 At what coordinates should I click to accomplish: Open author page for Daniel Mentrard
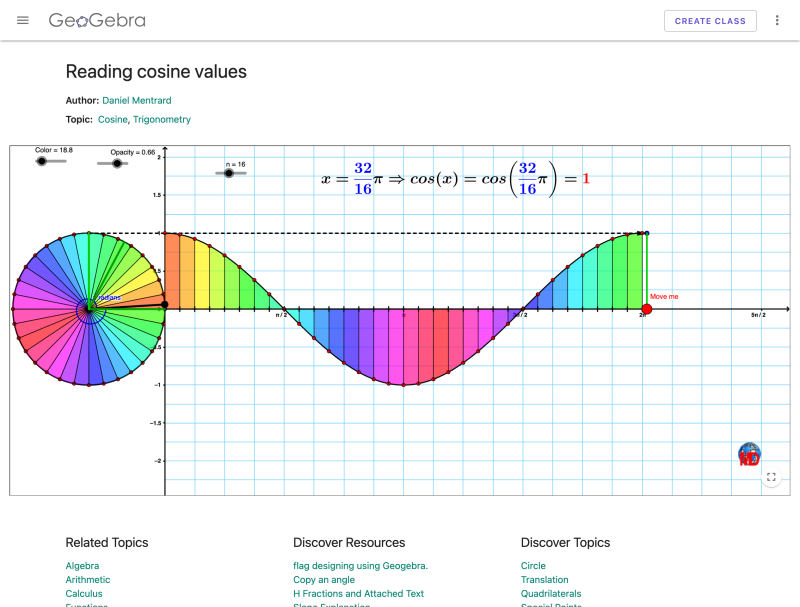(136, 100)
